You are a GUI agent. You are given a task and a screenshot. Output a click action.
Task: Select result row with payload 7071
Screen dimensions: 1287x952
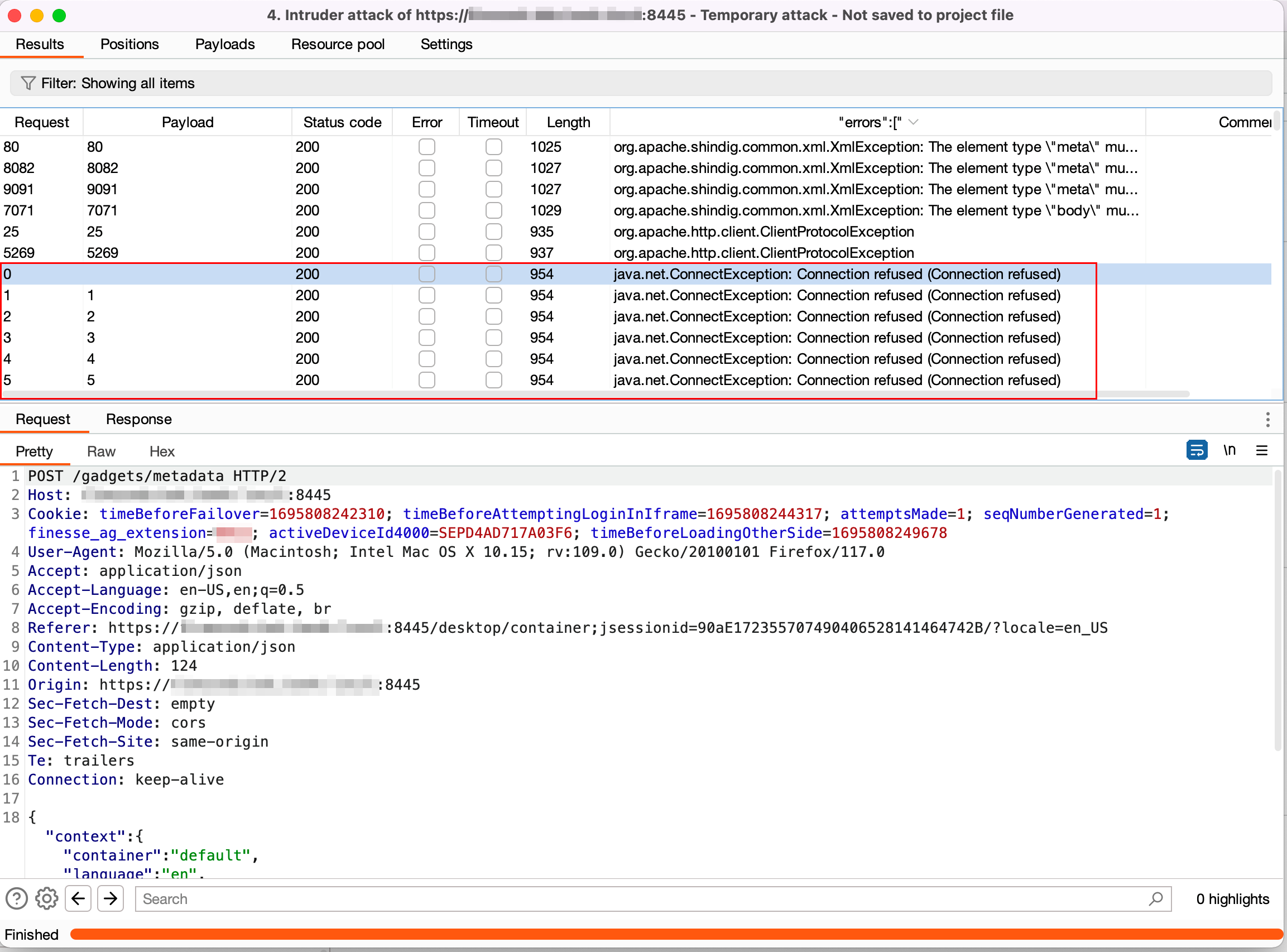(636, 210)
